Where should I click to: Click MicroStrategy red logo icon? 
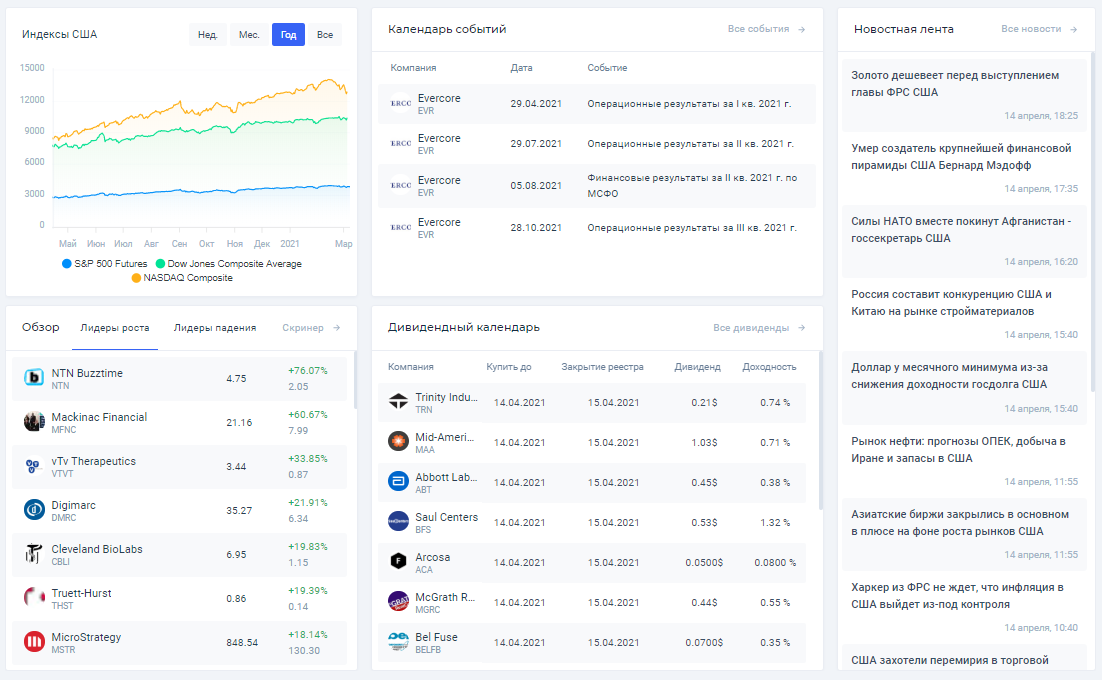point(34,641)
